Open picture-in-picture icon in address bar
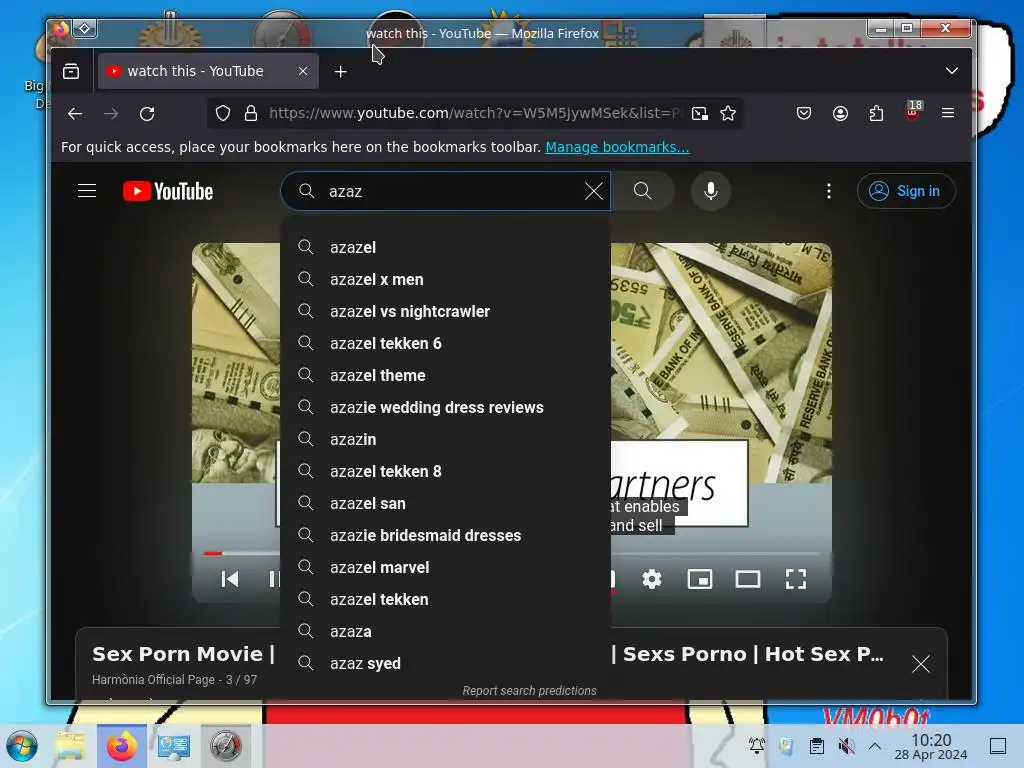 tap(699, 114)
